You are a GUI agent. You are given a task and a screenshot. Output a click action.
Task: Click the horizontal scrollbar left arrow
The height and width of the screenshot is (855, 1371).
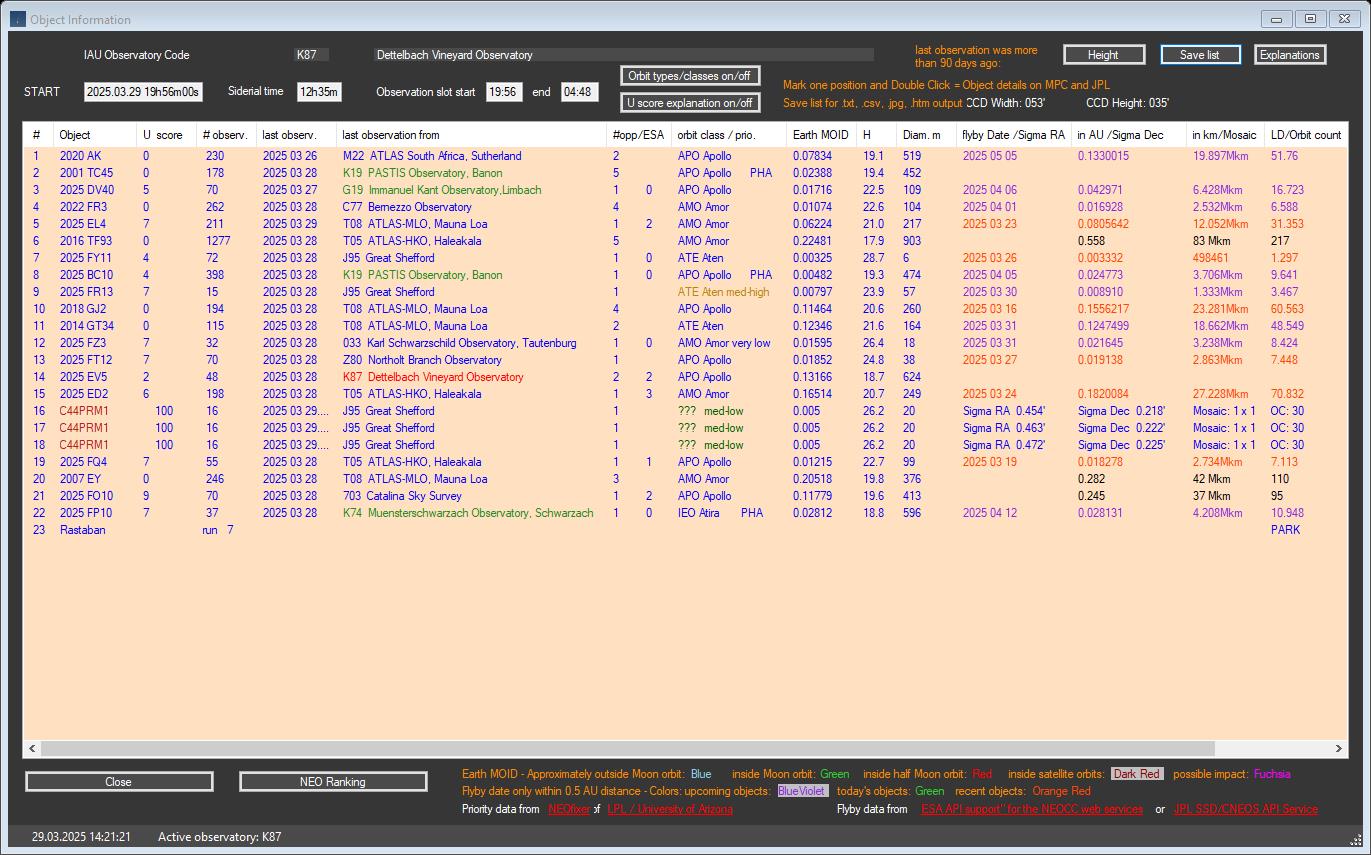tap(32, 748)
